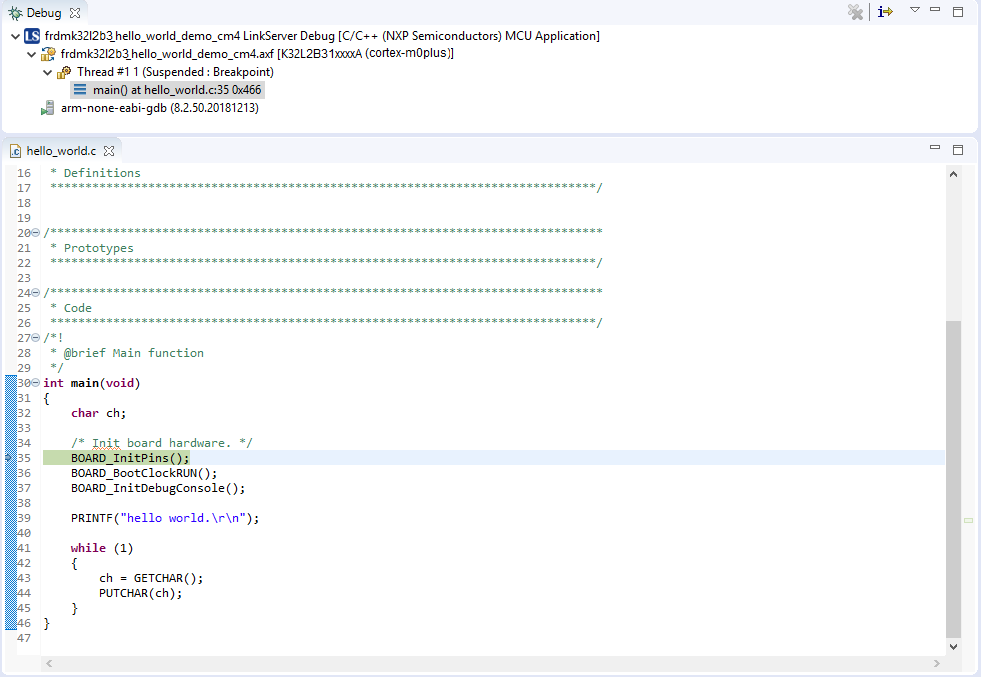Select the hello_world.c editor tab

coord(61,151)
